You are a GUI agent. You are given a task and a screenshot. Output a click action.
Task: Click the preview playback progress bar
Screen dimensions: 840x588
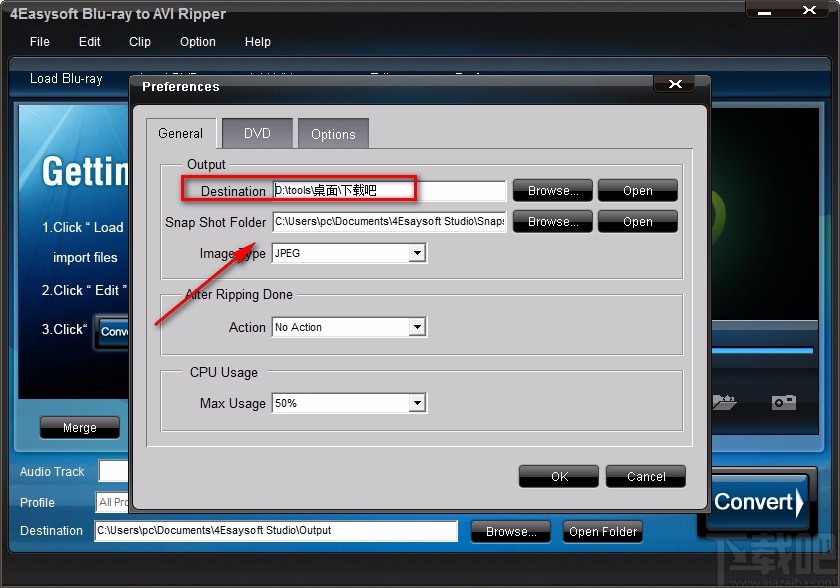point(762,351)
